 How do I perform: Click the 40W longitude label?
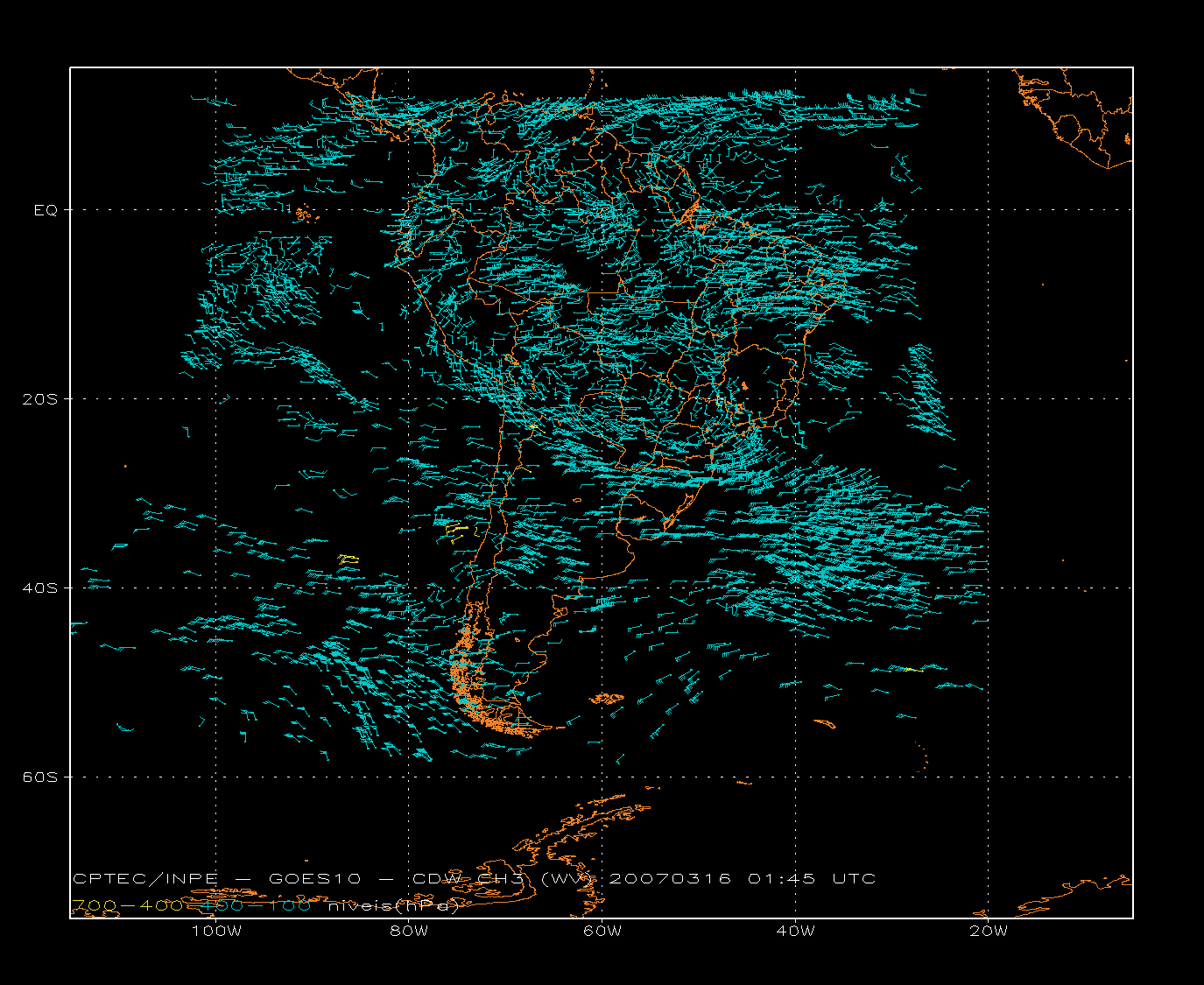click(795, 931)
